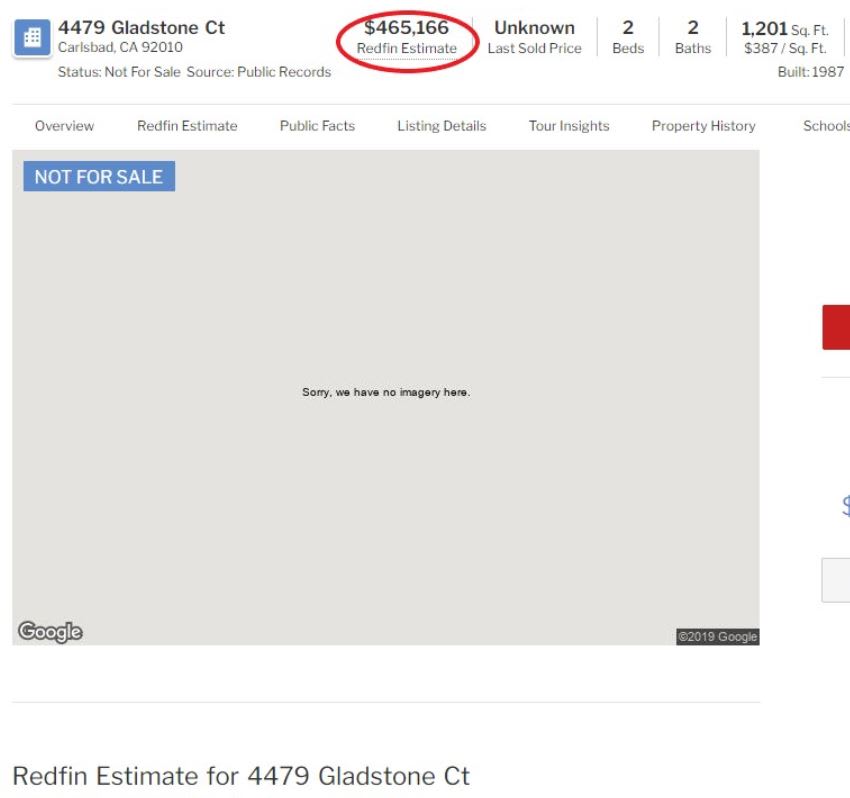
Task: Click the 1,201 Sq. Ft. value
Action: (x=784, y=29)
